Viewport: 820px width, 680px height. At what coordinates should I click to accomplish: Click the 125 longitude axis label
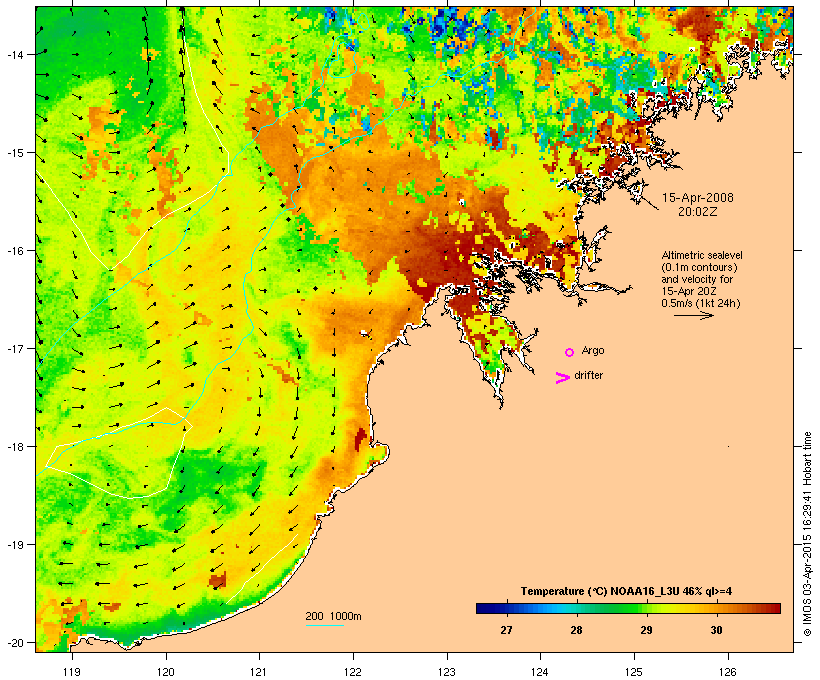tap(634, 672)
